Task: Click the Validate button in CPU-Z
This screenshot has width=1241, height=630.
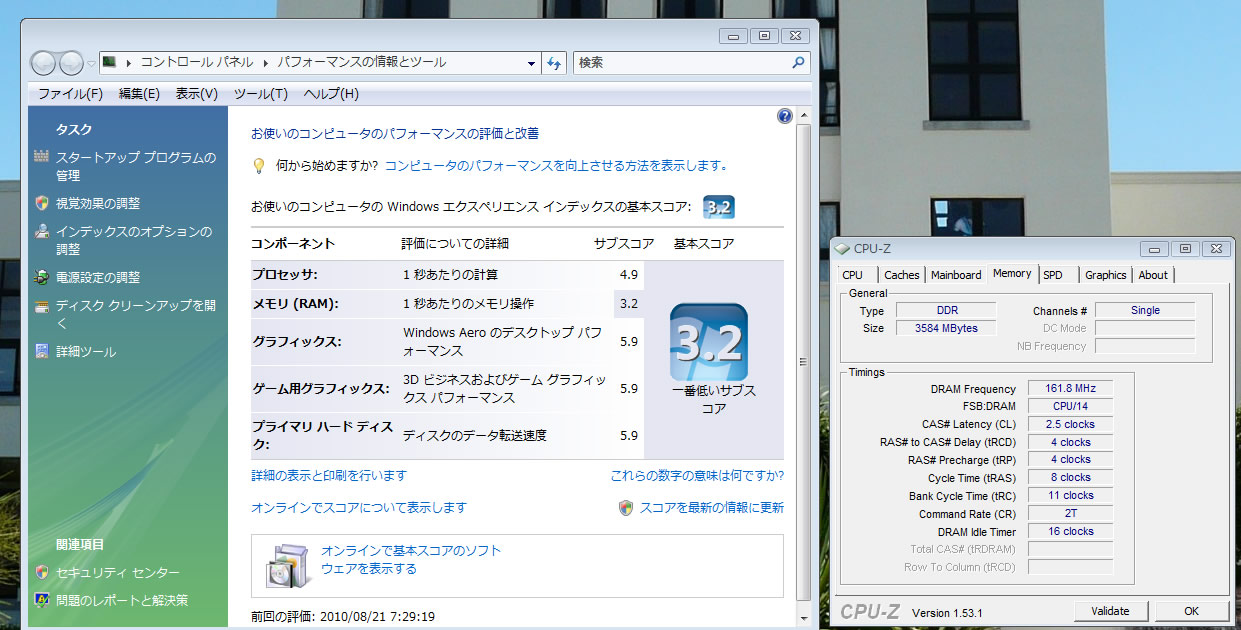Action: (x=1110, y=611)
